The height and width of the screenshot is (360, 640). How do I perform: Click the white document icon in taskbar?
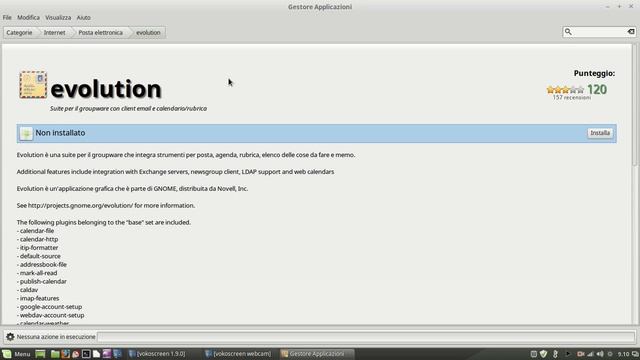click(x=96, y=354)
